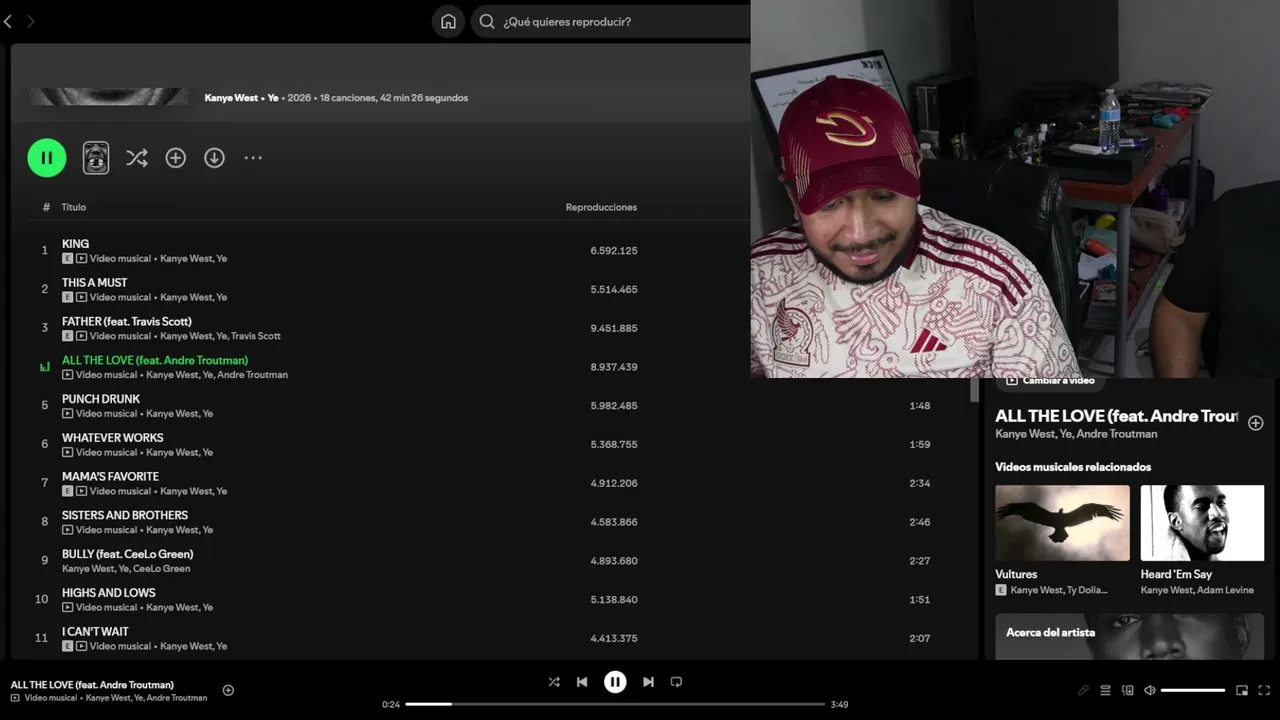The height and width of the screenshot is (720, 1280).
Task: Click the play count 9.451.885
Action: point(613,328)
